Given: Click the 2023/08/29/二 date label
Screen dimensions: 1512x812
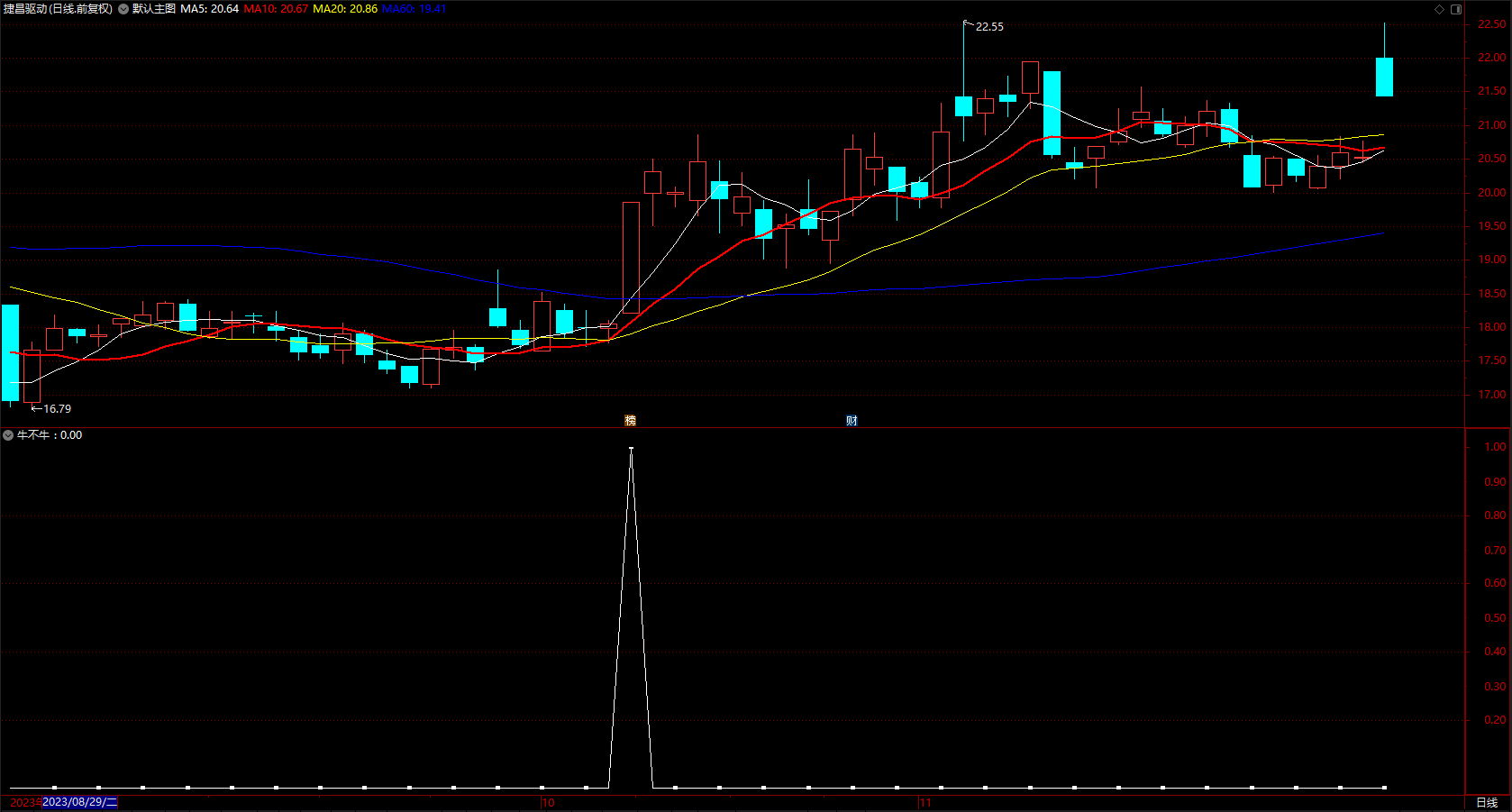Looking at the screenshot, I should pos(79,802).
